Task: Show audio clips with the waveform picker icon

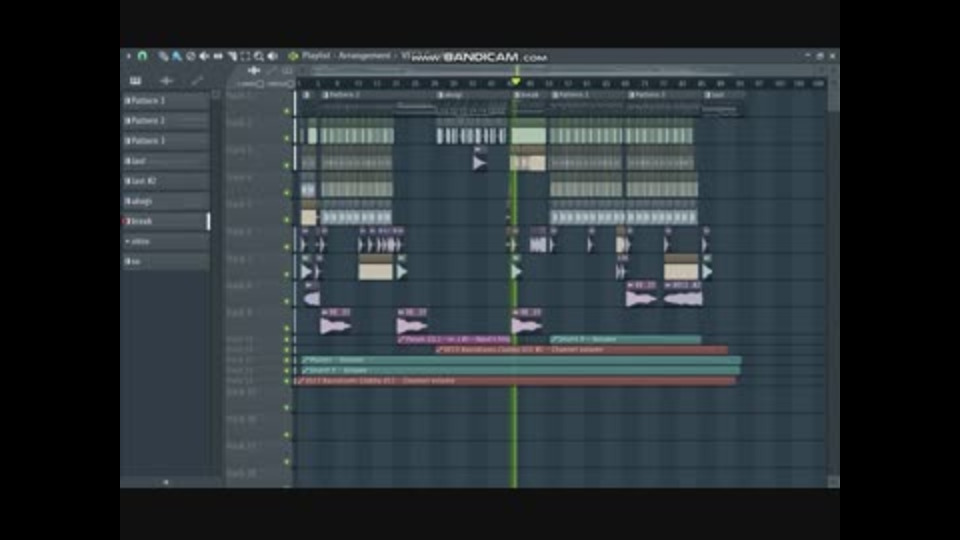Action: pyautogui.click(x=167, y=80)
